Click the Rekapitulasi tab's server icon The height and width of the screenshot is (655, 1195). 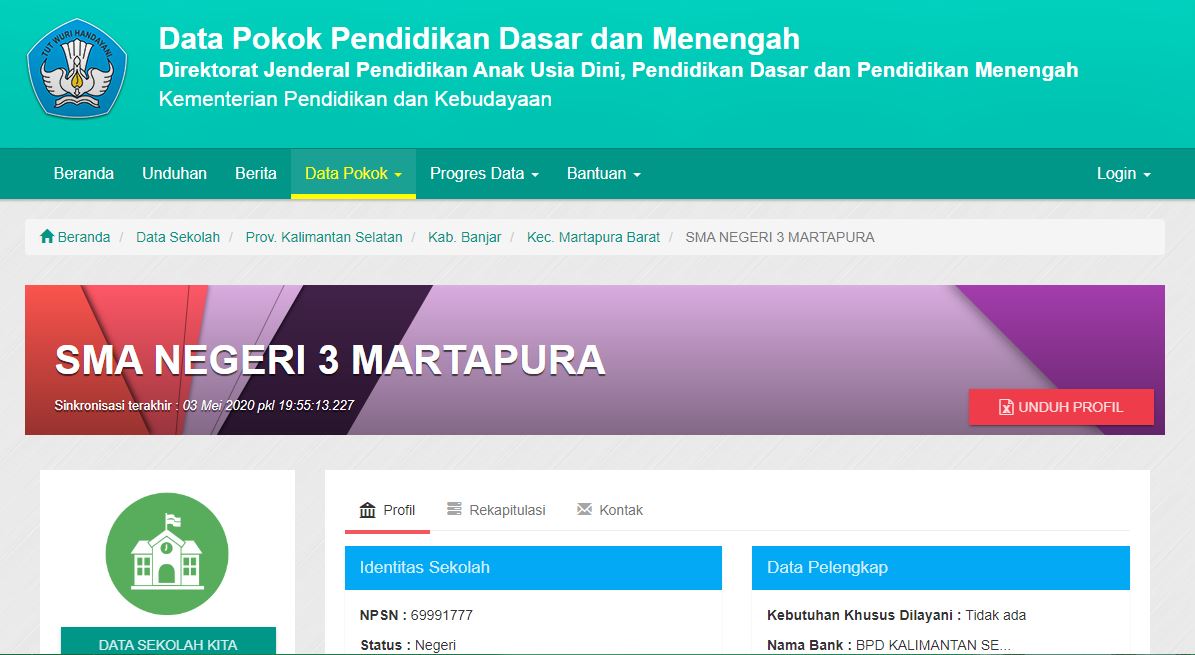pyautogui.click(x=455, y=510)
